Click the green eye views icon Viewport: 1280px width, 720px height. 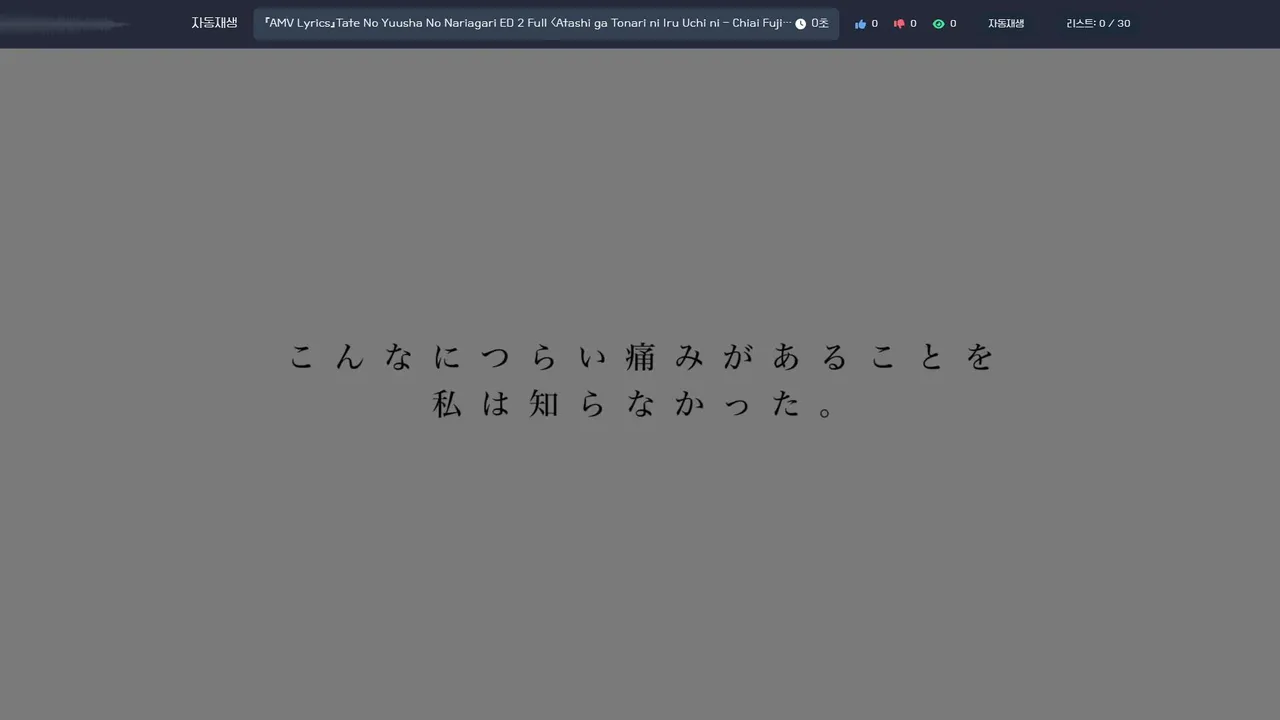[938, 24]
